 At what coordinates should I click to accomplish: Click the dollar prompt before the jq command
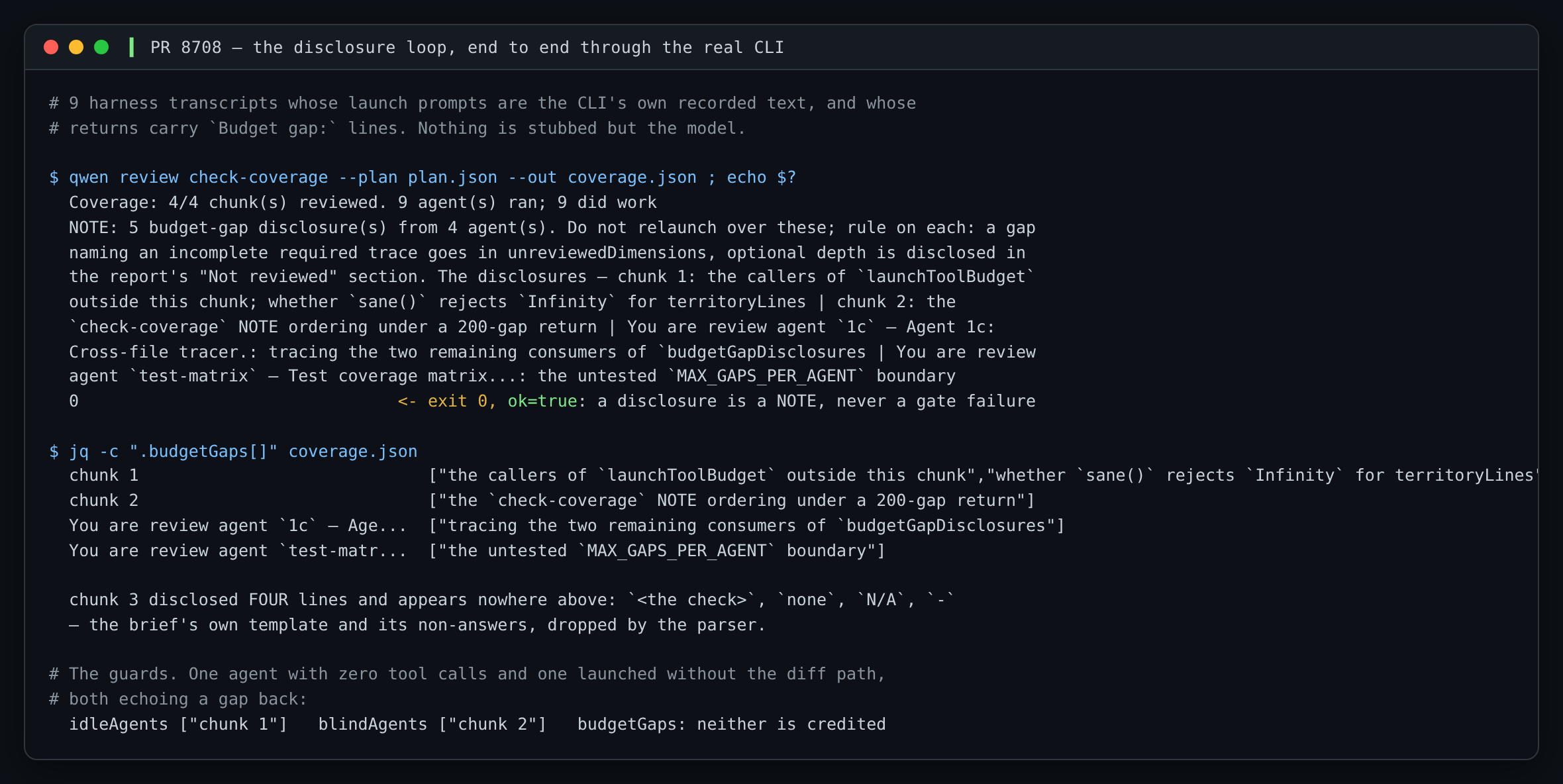pyautogui.click(x=54, y=452)
